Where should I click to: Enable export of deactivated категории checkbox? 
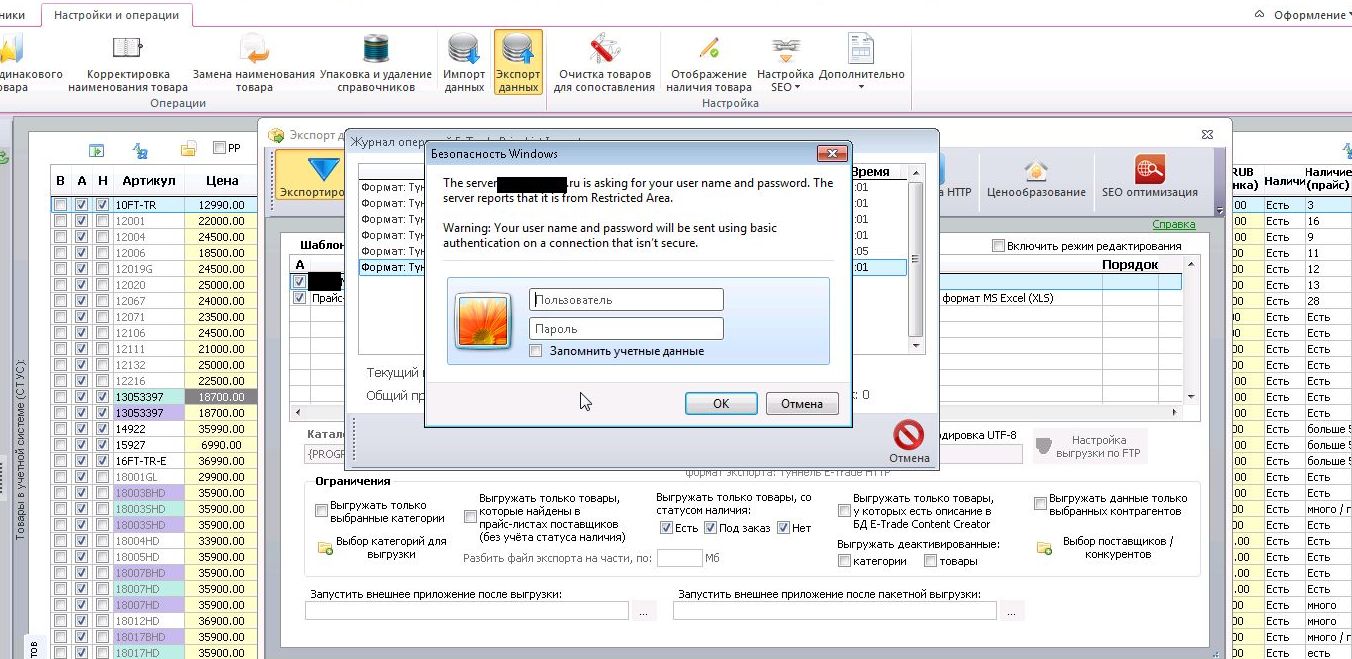pos(844,561)
